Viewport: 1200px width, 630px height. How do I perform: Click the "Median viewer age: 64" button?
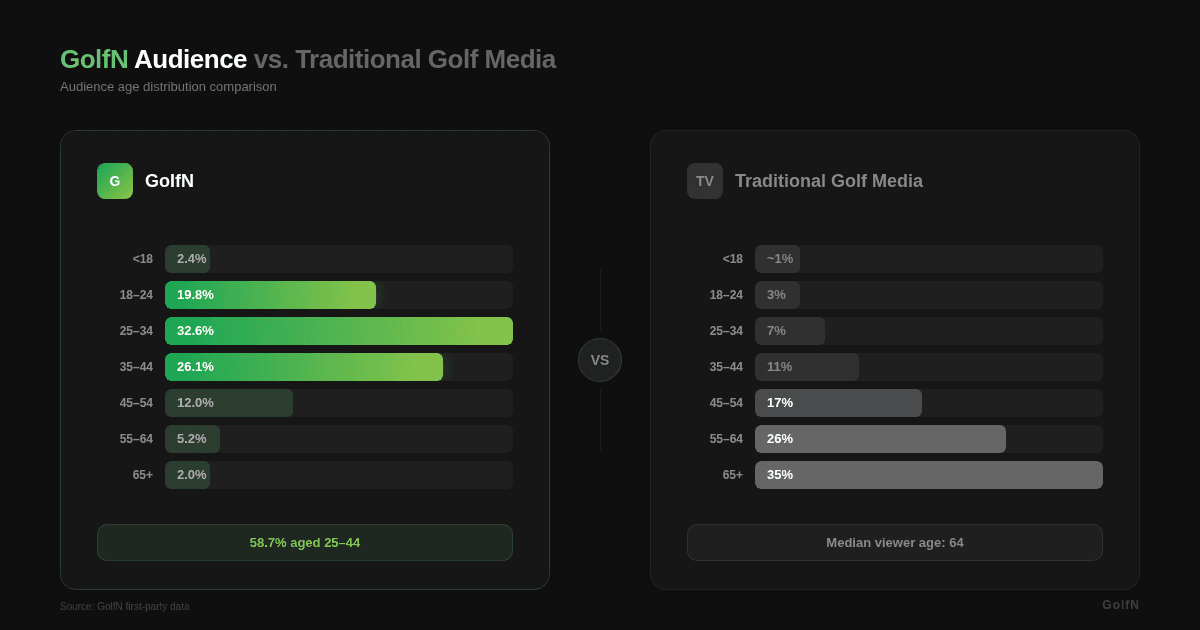(x=894, y=542)
